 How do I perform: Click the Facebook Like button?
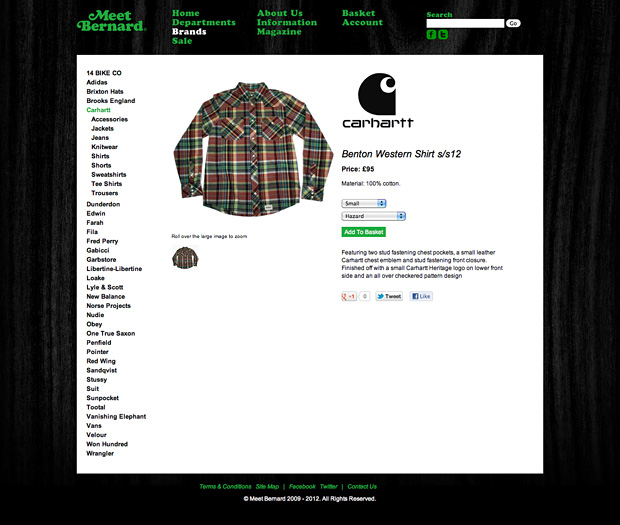tap(421, 296)
